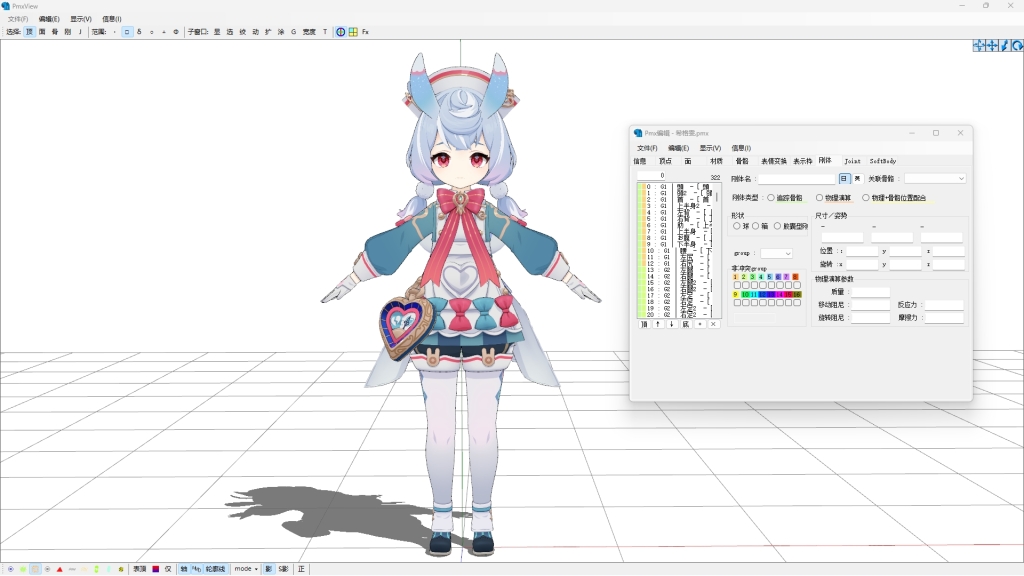Image resolution: width=1024 pixels, height=576 pixels.
Task: Click the red-blue square icon in bottom bar
Action: (x=155, y=569)
